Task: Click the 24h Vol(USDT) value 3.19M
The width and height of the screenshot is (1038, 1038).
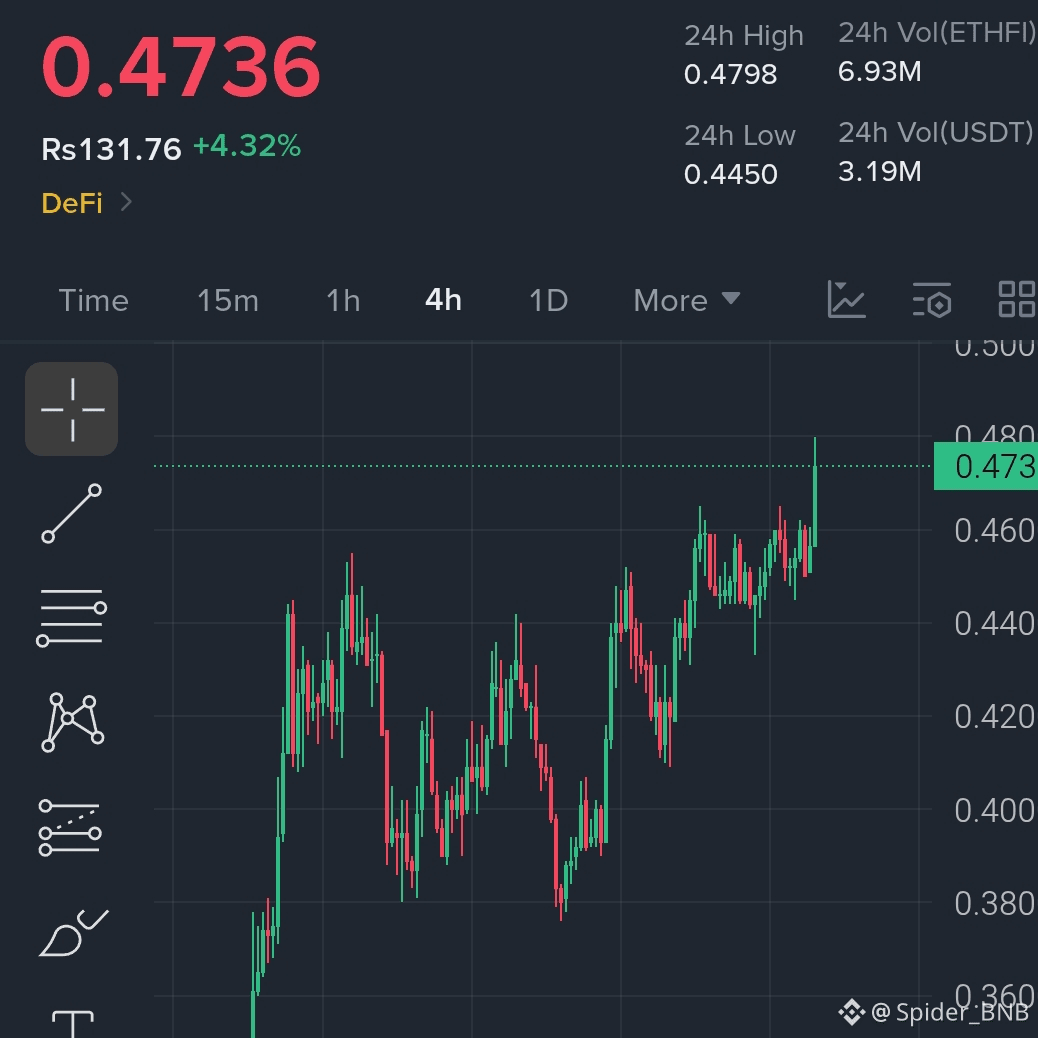Action: click(x=879, y=171)
